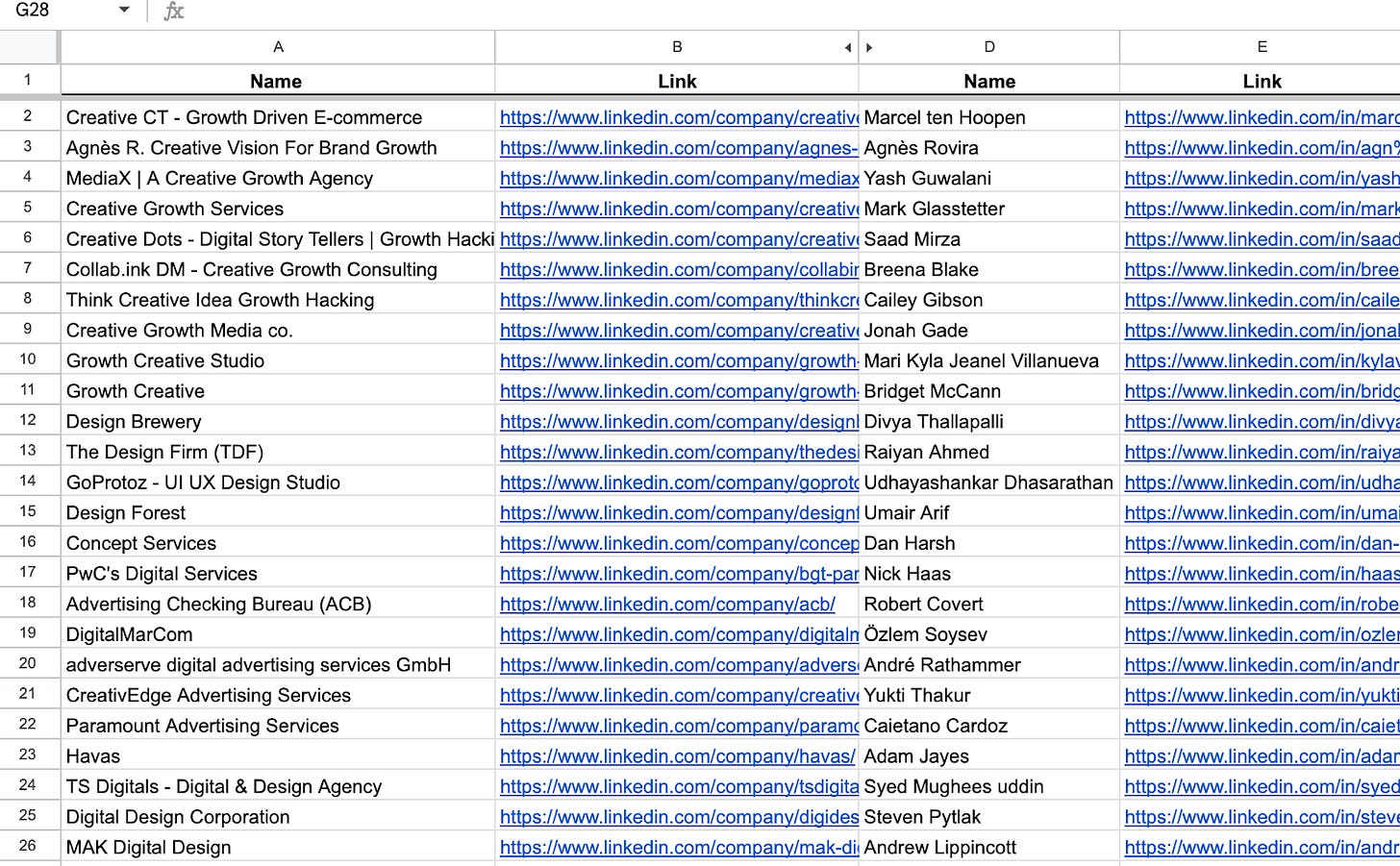This screenshot has width=1400, height=866.
Task: Select cell Creative Growth Media co.
Action: pyautogui.click(x=278, y=330)
